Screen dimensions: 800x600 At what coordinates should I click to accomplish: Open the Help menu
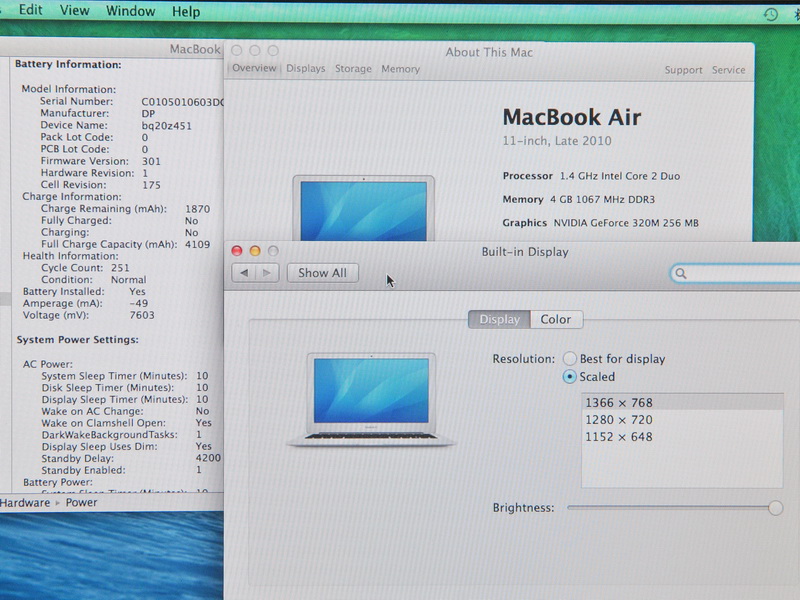tap(186, 12)
